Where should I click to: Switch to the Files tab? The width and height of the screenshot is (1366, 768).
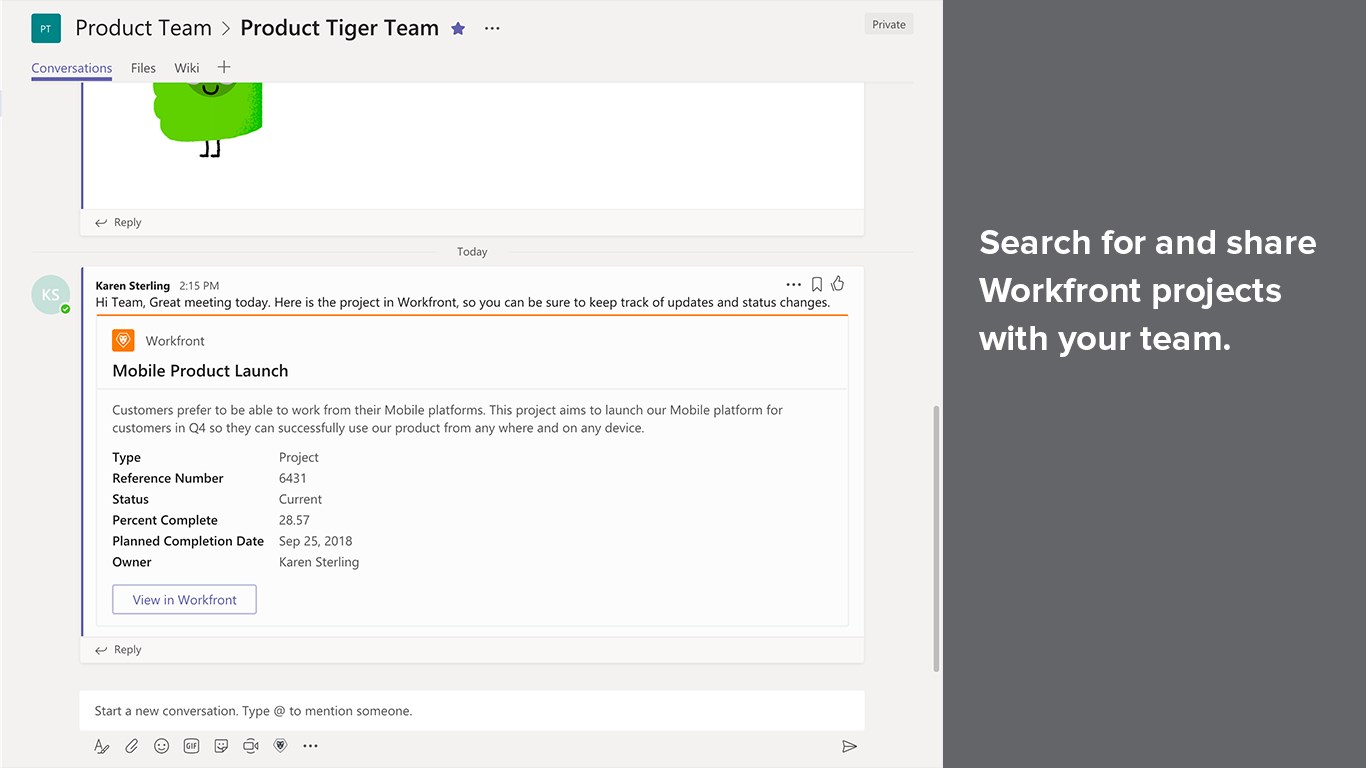click(x=143, y=68)
